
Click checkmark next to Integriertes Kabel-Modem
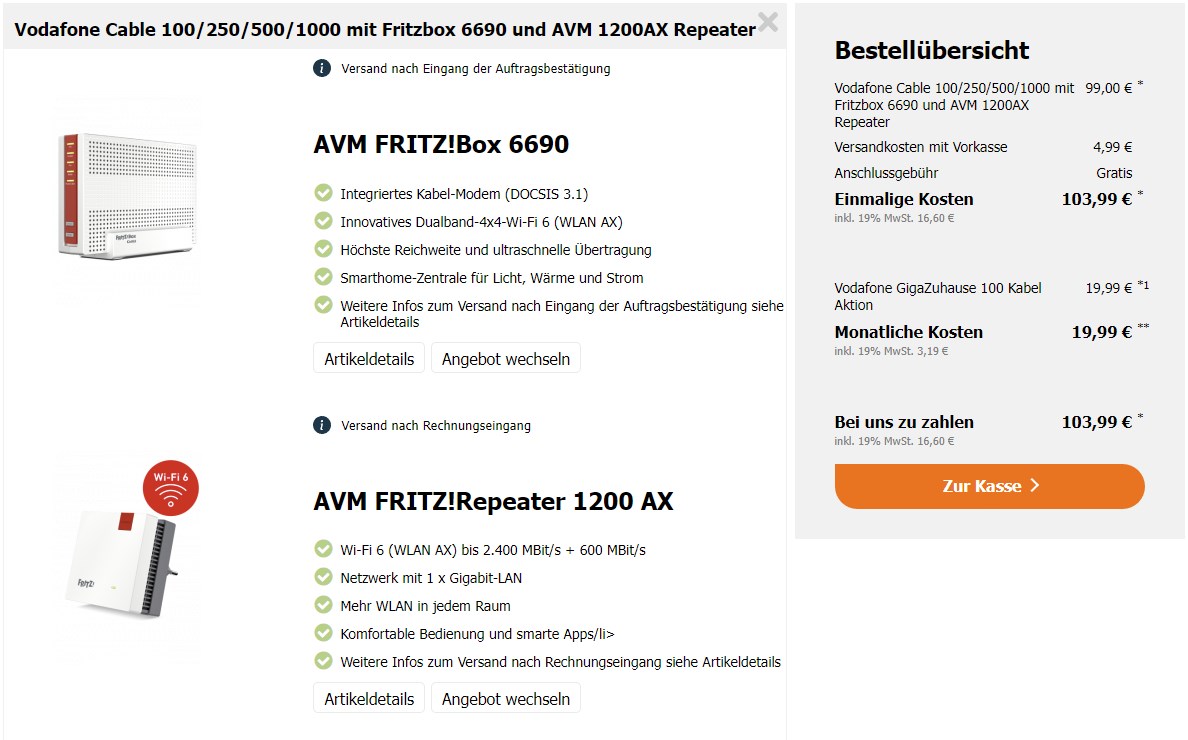[323, 193]
